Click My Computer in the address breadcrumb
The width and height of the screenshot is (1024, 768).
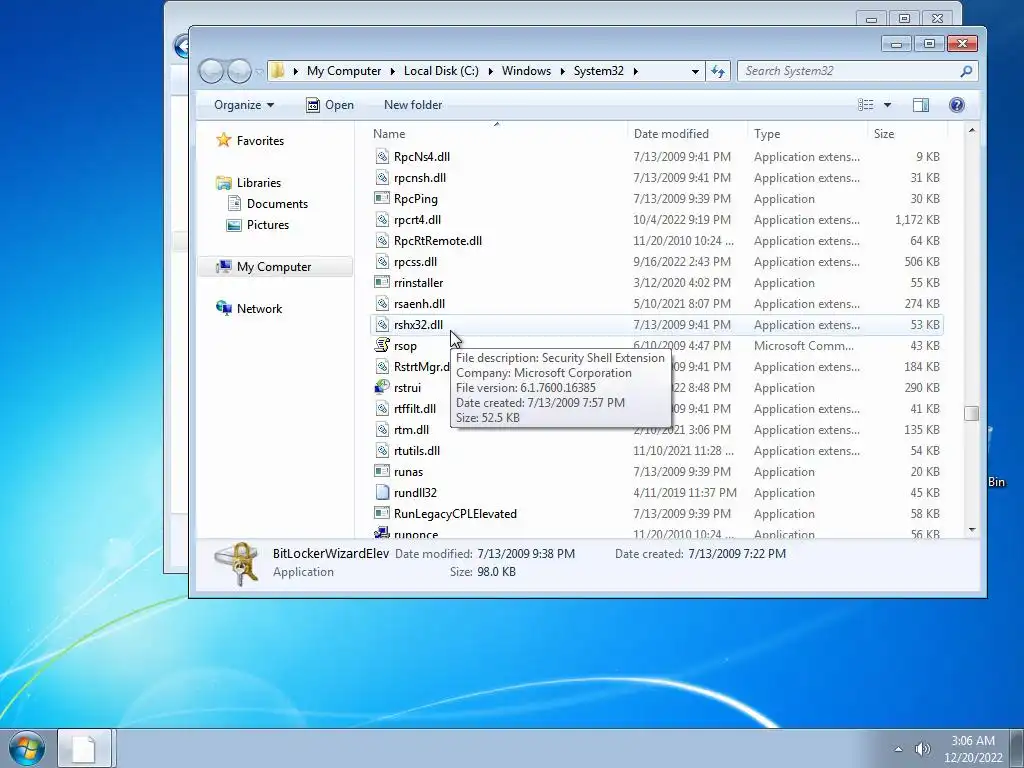(344, 71)
